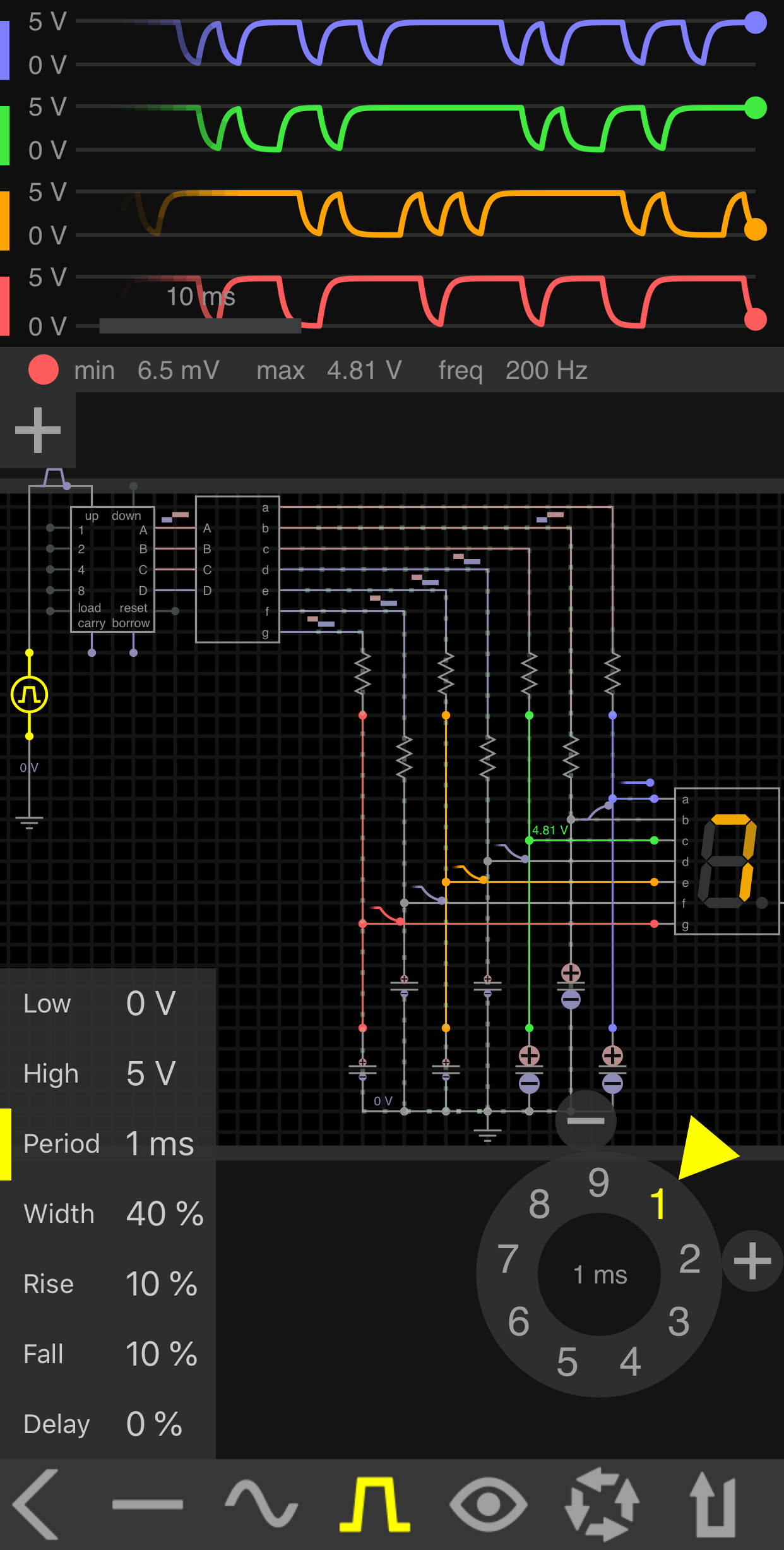The width and height of the screenshot is (784, 1550).
Task: Select the sine wave waveform icon
Action: click(x=261, y=1504)
